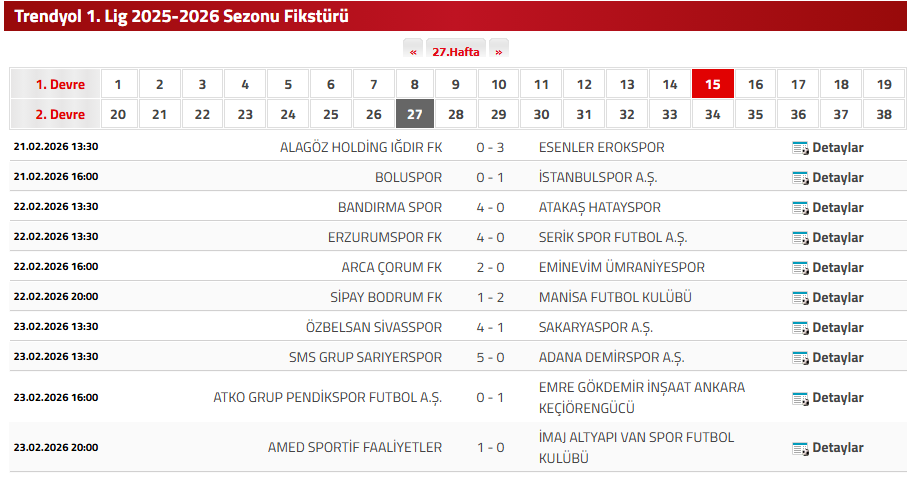Click details icon for Özbelsan Sivasspor match
The width and height of the screenshot is (909, 480).
click(800, 328)
